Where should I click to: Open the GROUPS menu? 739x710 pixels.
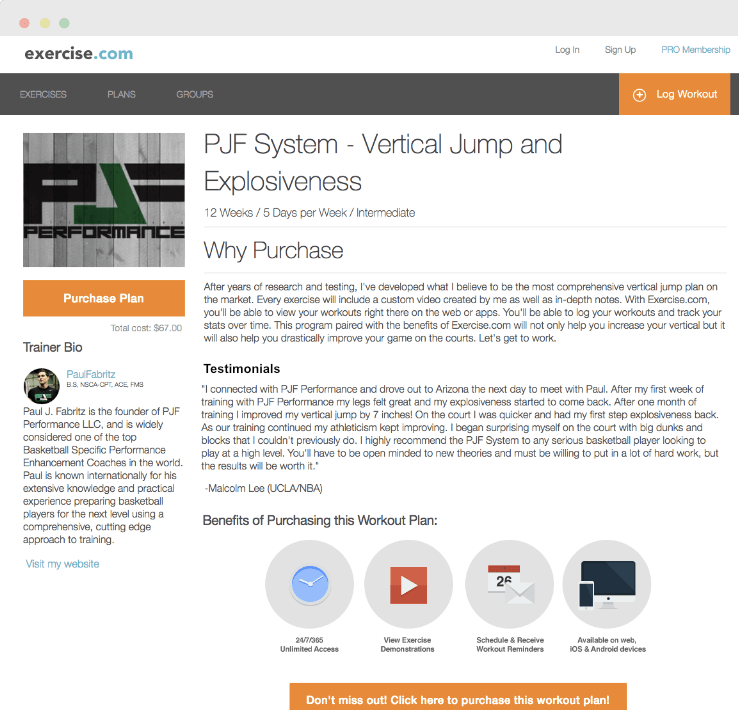(x=195, y=94)
